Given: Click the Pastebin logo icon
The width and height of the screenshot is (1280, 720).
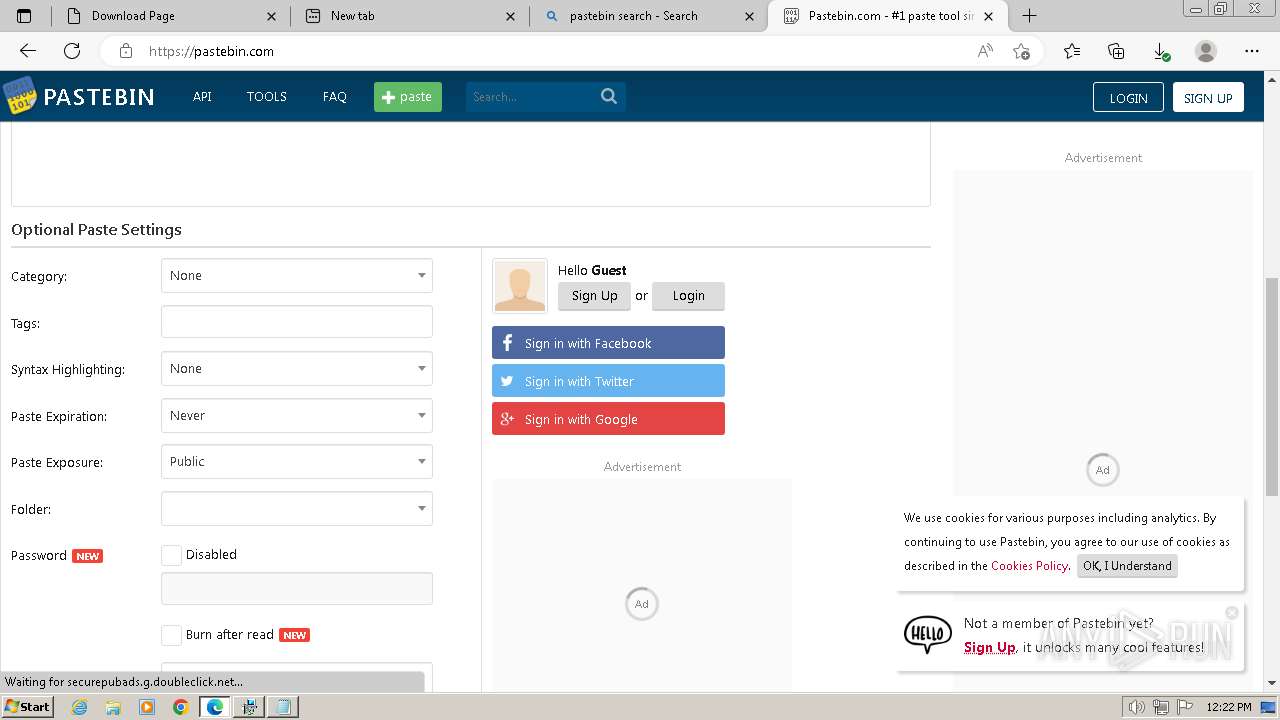Looking at the screenshot, I should coord(19,96).
